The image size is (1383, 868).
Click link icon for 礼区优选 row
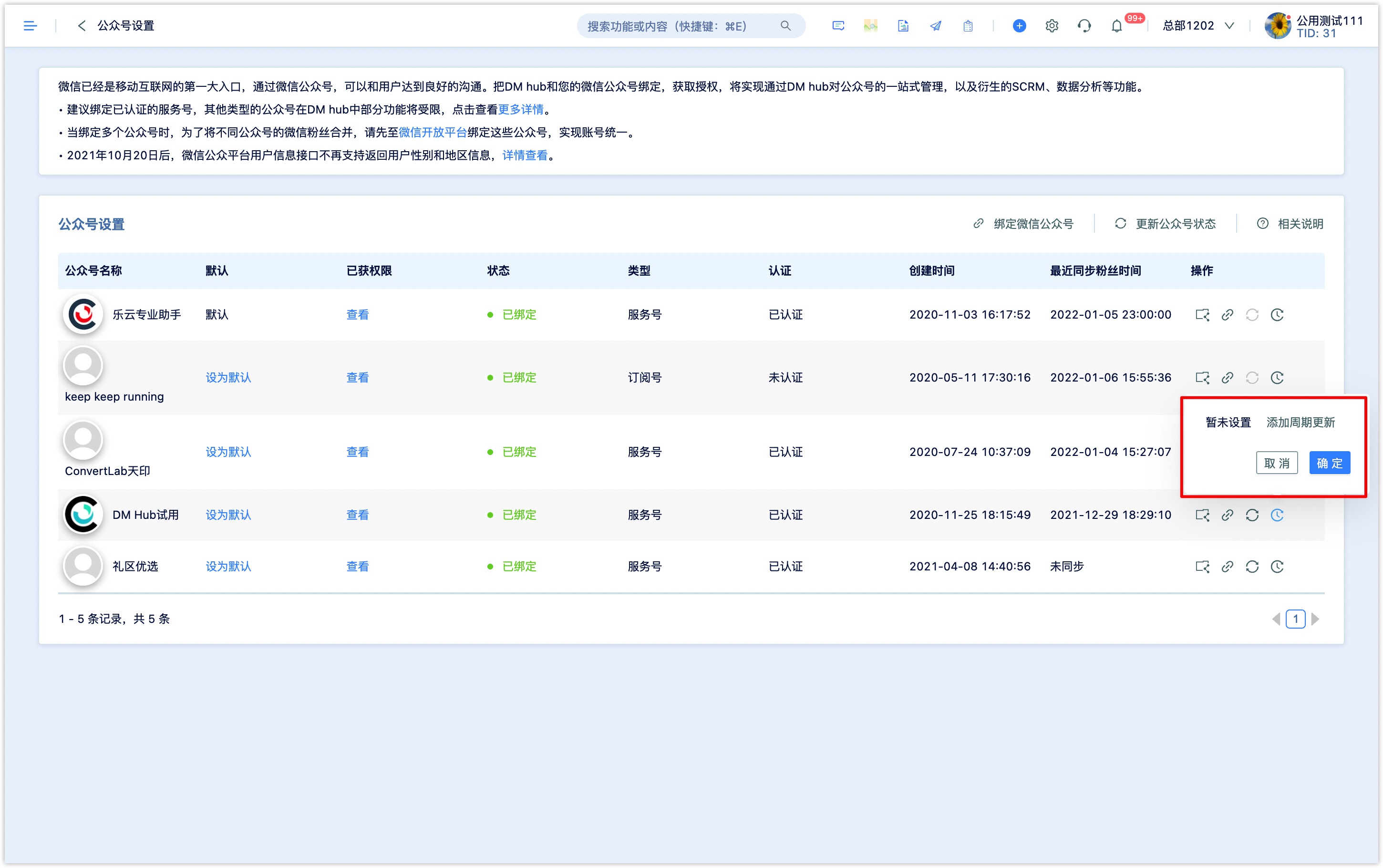pyautogui.click(x=1227, y=567)
